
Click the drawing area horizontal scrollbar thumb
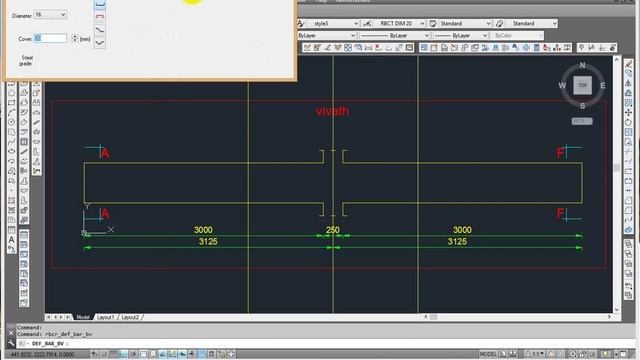pos(433,317)
